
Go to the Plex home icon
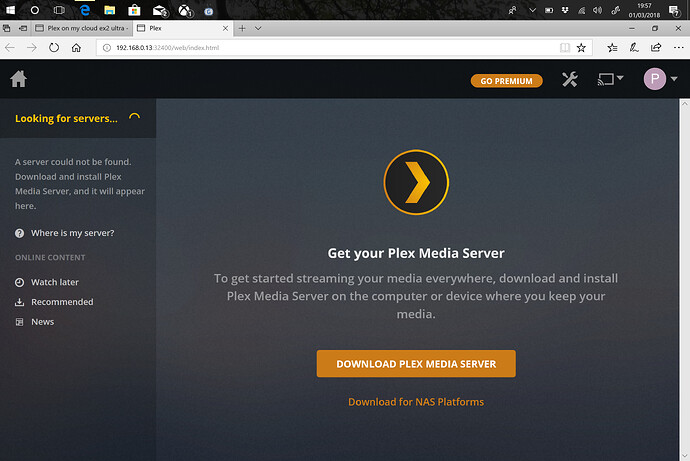click(18, 79)
